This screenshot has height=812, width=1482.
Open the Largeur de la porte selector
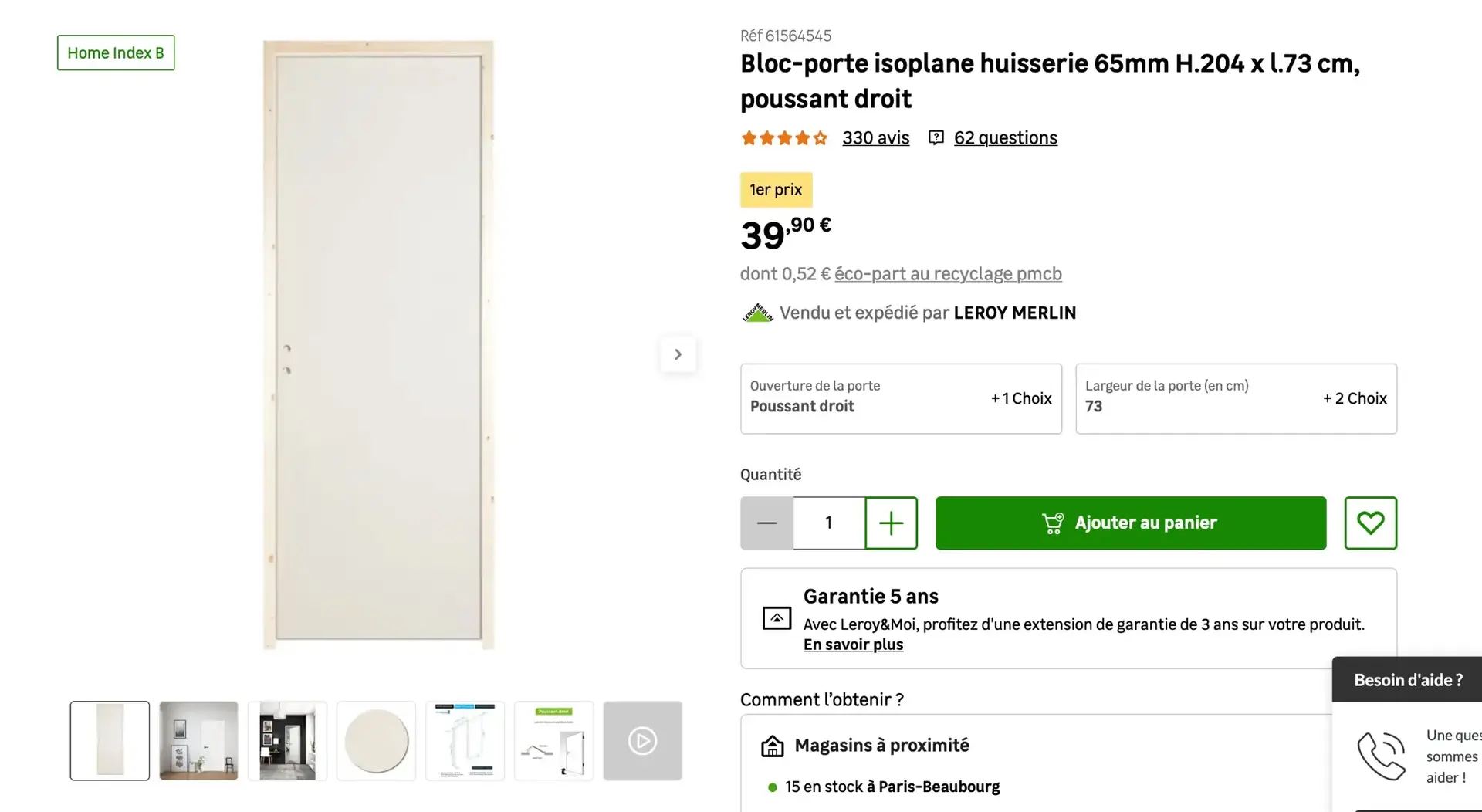(x=1236, y=398)
